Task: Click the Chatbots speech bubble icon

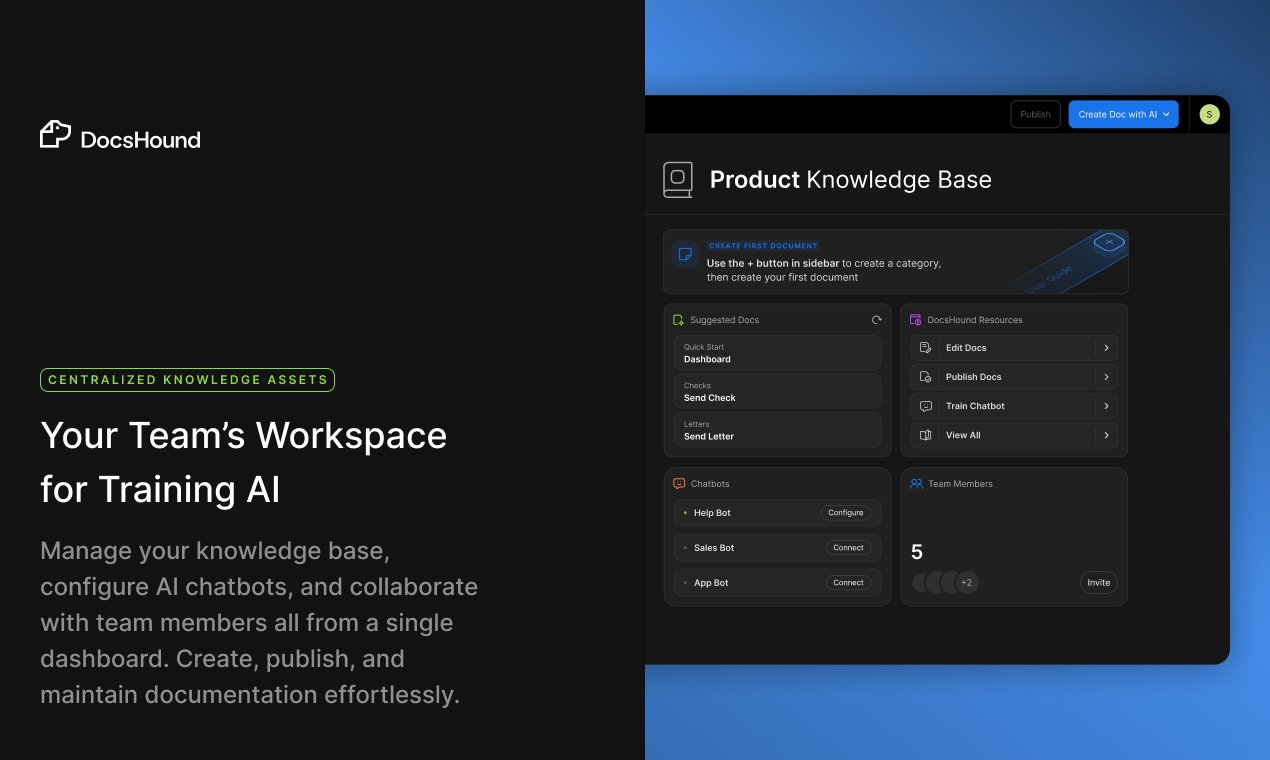Action: click(679, 483)
